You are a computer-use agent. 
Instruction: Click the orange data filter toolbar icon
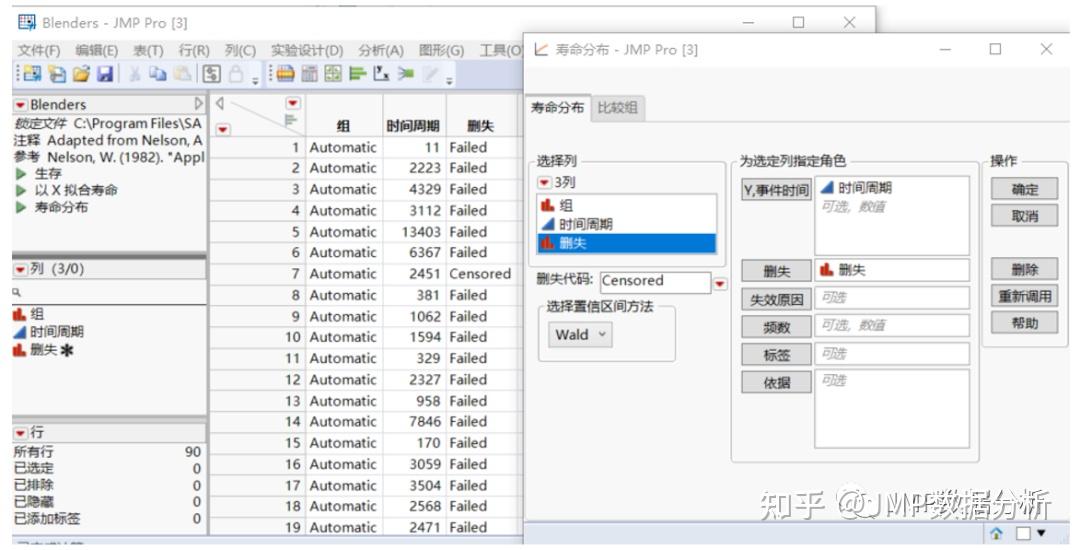click(x=285, y=74)
